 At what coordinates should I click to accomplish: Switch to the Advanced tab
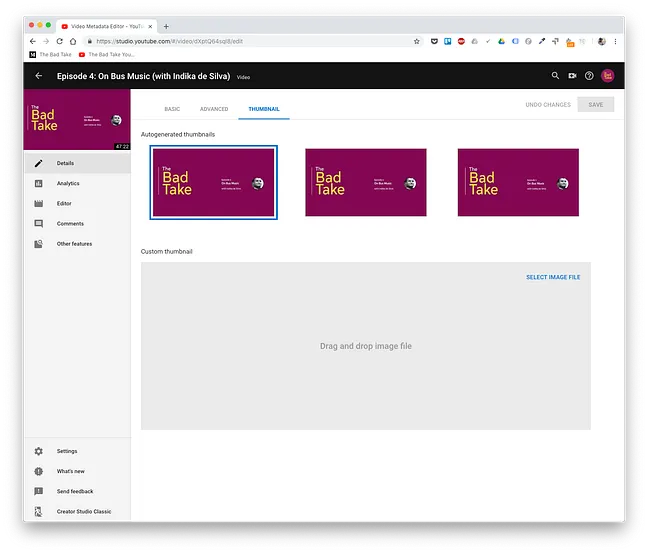[x=214, y=109]
